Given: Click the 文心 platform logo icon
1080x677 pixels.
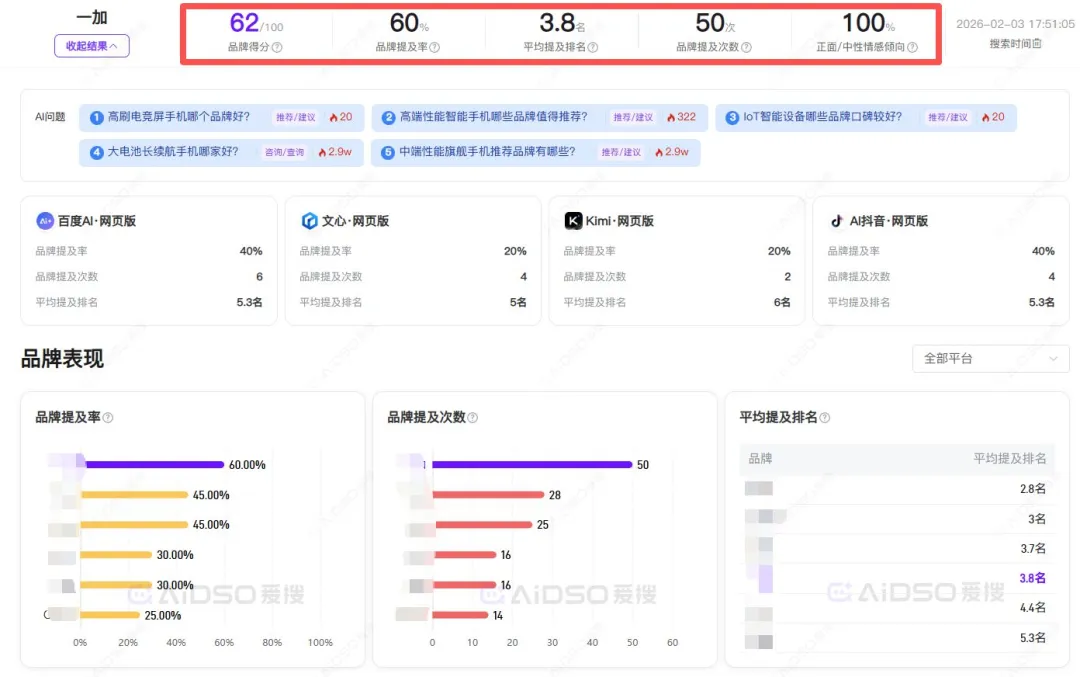Looking at the screenshot, I should [x=309, y=221].
